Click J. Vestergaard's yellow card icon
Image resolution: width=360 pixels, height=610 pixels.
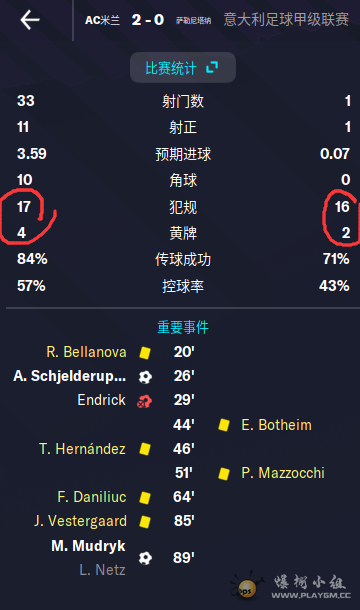coord(145,522)
